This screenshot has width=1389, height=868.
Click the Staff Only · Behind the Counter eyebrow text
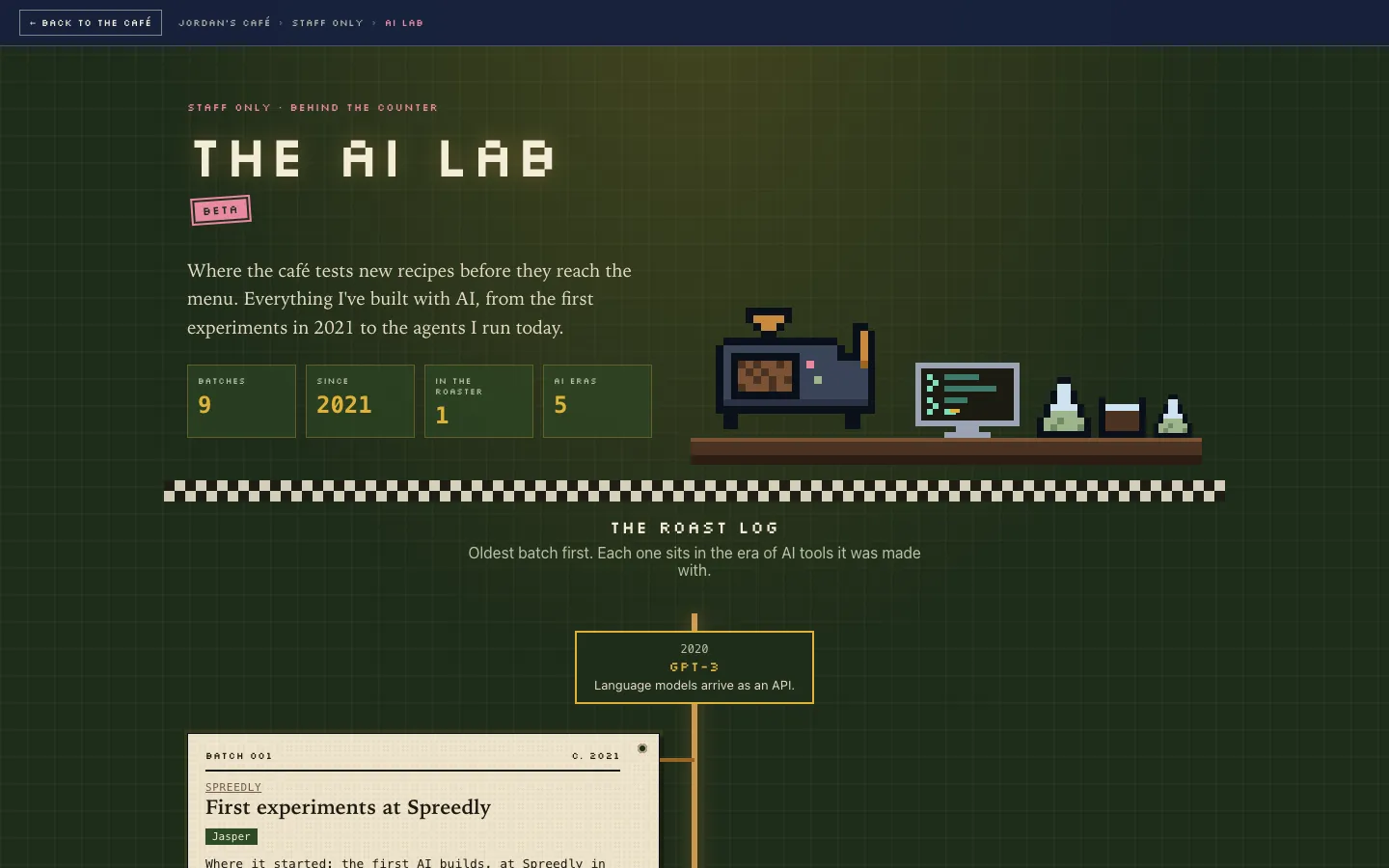[x=313, y=107]
